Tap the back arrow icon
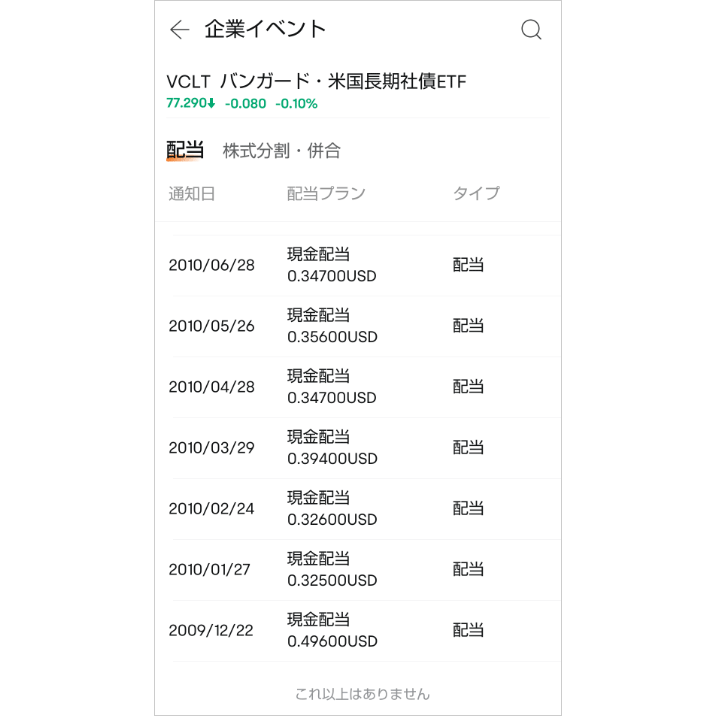The height and width of the screenshot is (716, 716). point(179,30)
